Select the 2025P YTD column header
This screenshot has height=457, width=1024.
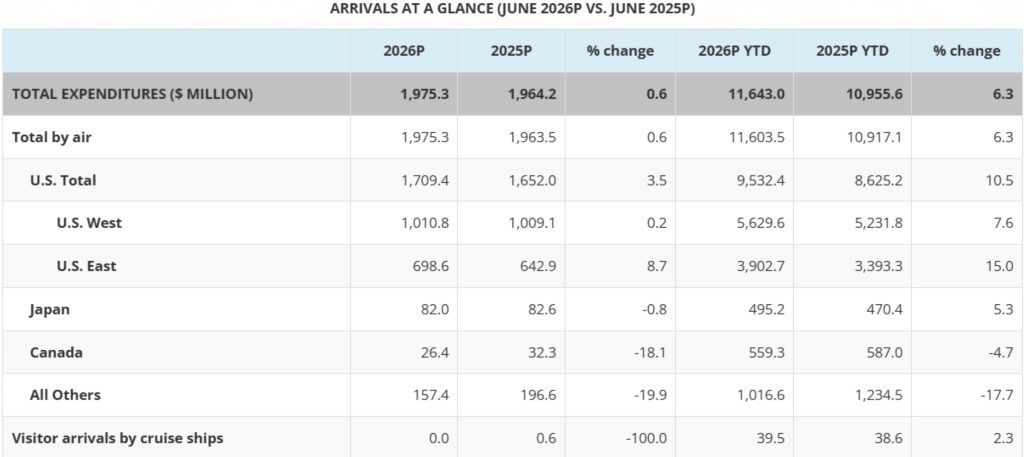click(852, 51)
